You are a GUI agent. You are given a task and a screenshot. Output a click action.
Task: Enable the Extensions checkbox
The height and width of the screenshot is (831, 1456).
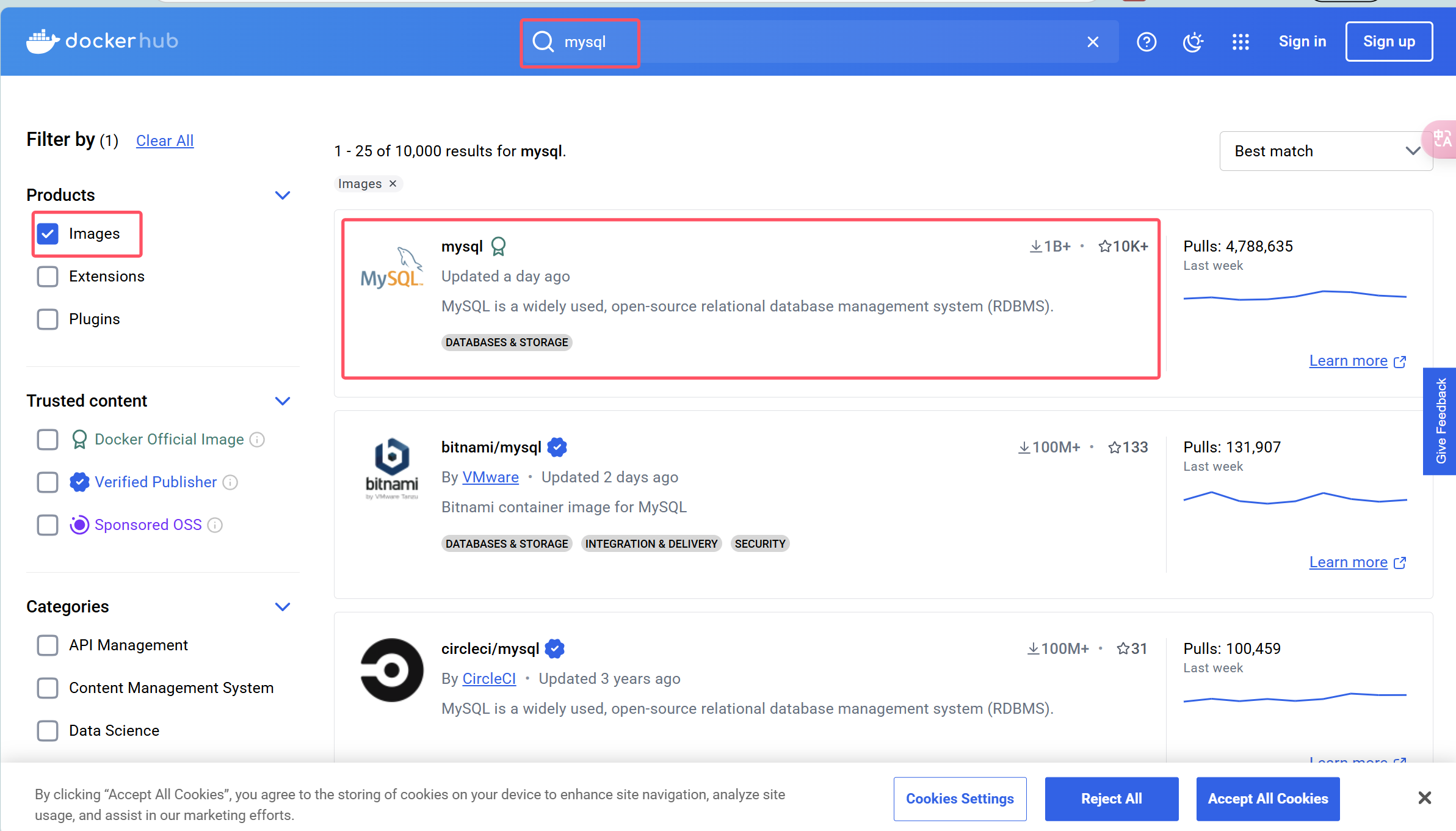(48, 277)
